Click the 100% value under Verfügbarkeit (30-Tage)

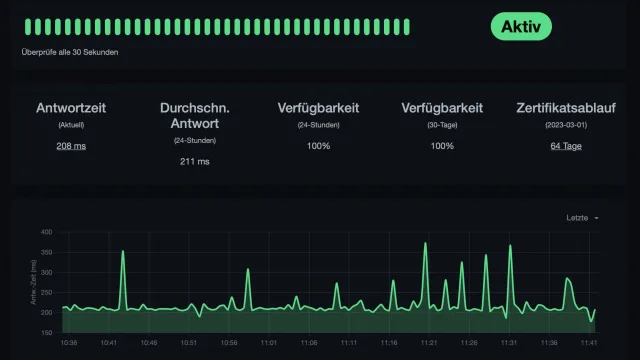point(442,146)
